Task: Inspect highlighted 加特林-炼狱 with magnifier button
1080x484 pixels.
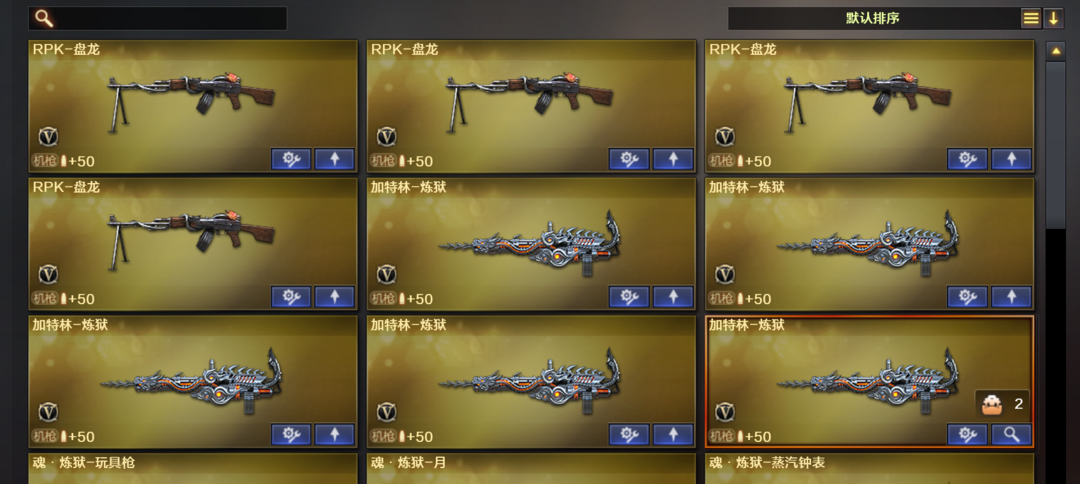Action: pos(1011,434)
